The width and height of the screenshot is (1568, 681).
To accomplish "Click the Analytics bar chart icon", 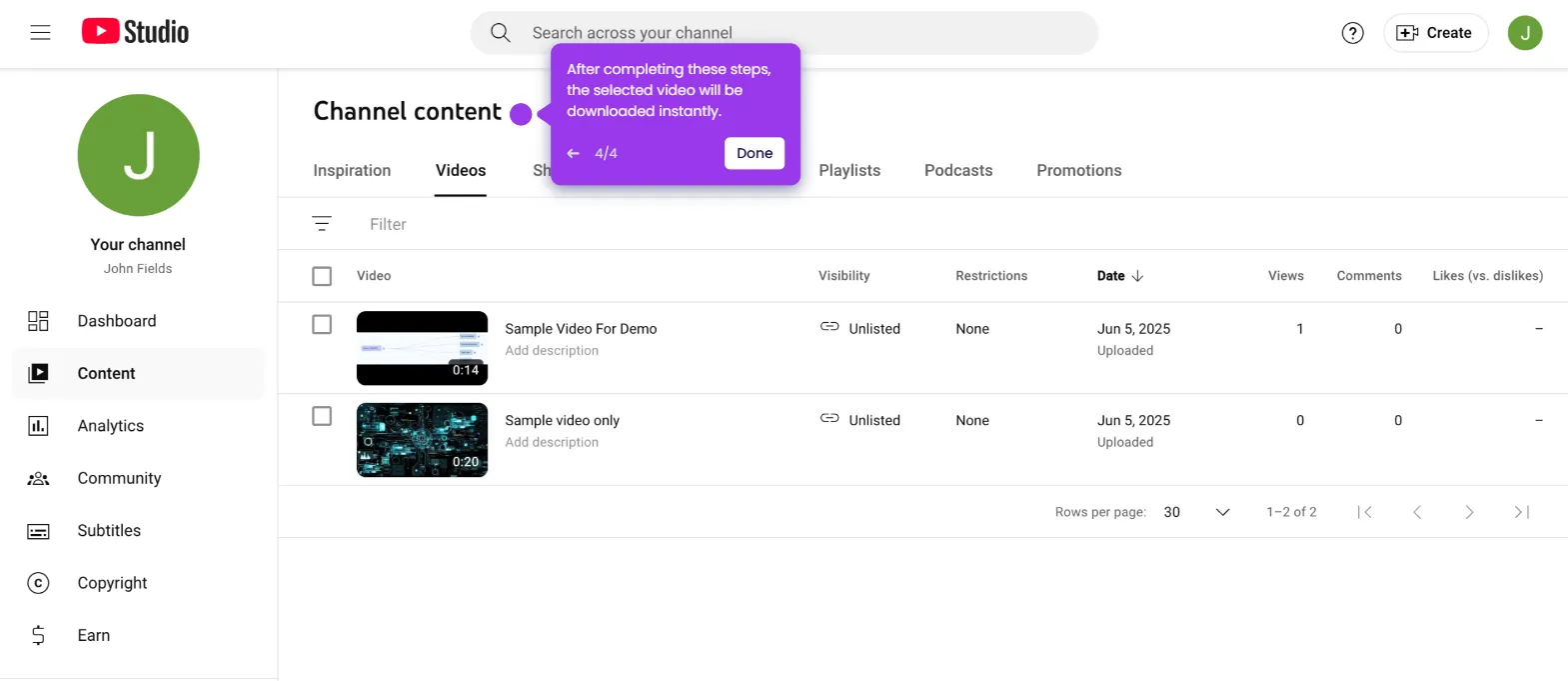I will click(38, 426).
